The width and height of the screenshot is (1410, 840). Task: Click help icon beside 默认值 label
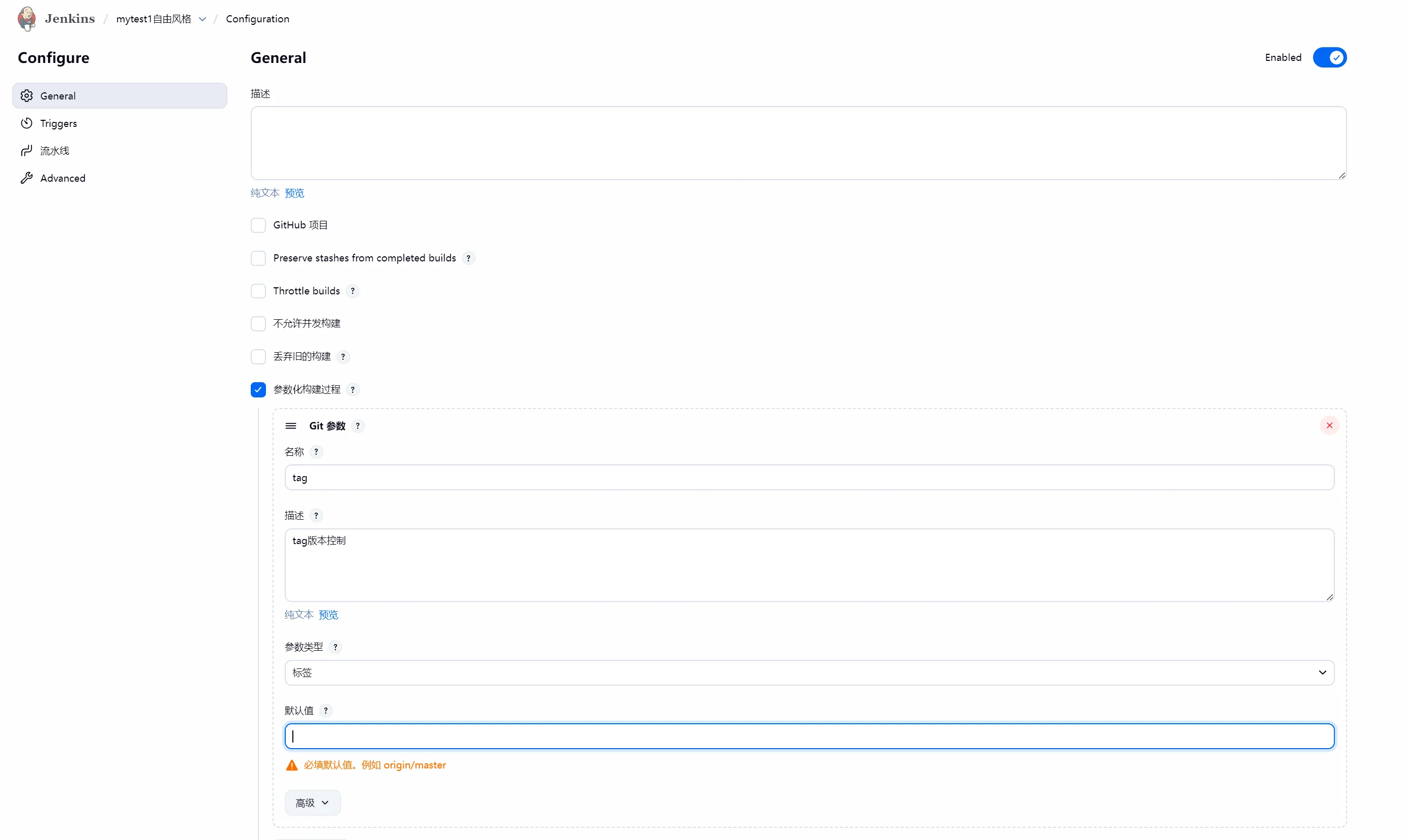325,711
